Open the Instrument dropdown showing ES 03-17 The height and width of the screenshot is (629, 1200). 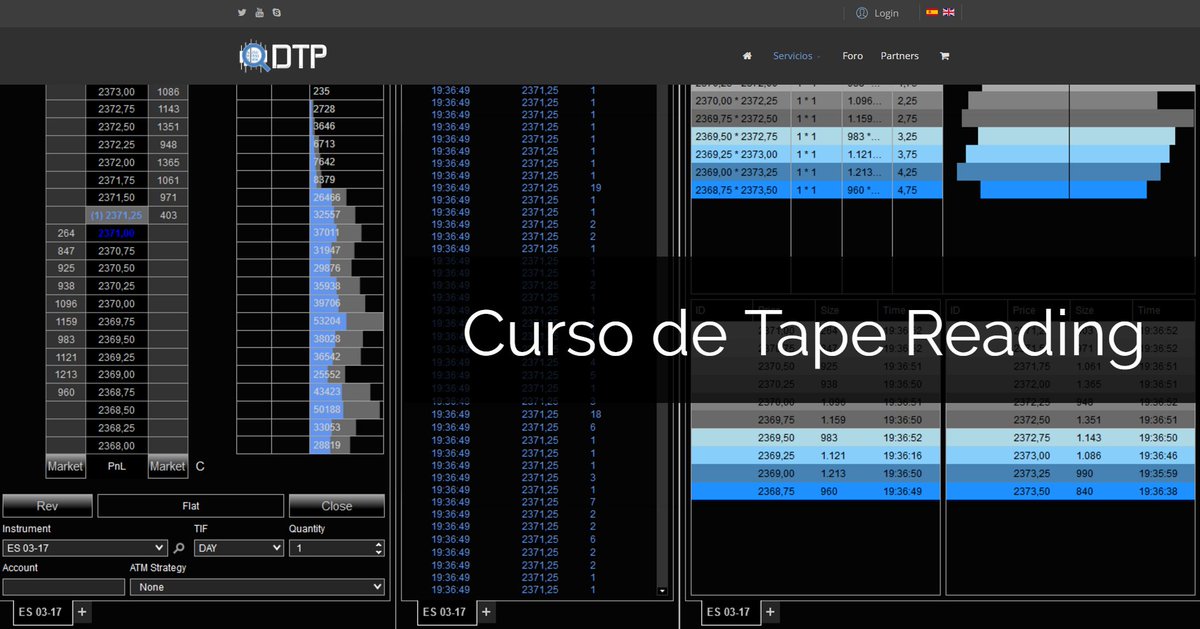(85, 548)
